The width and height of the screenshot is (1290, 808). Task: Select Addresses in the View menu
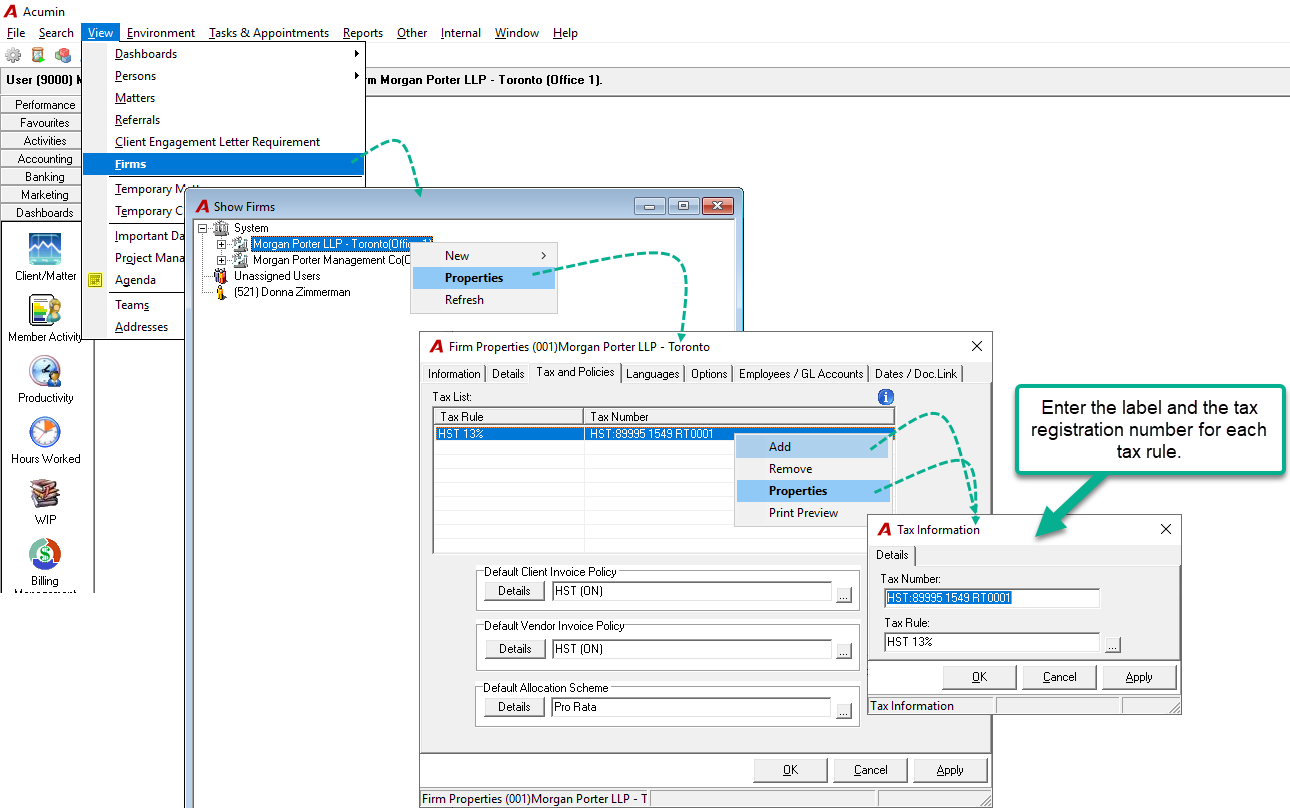[x=142, y=327]
